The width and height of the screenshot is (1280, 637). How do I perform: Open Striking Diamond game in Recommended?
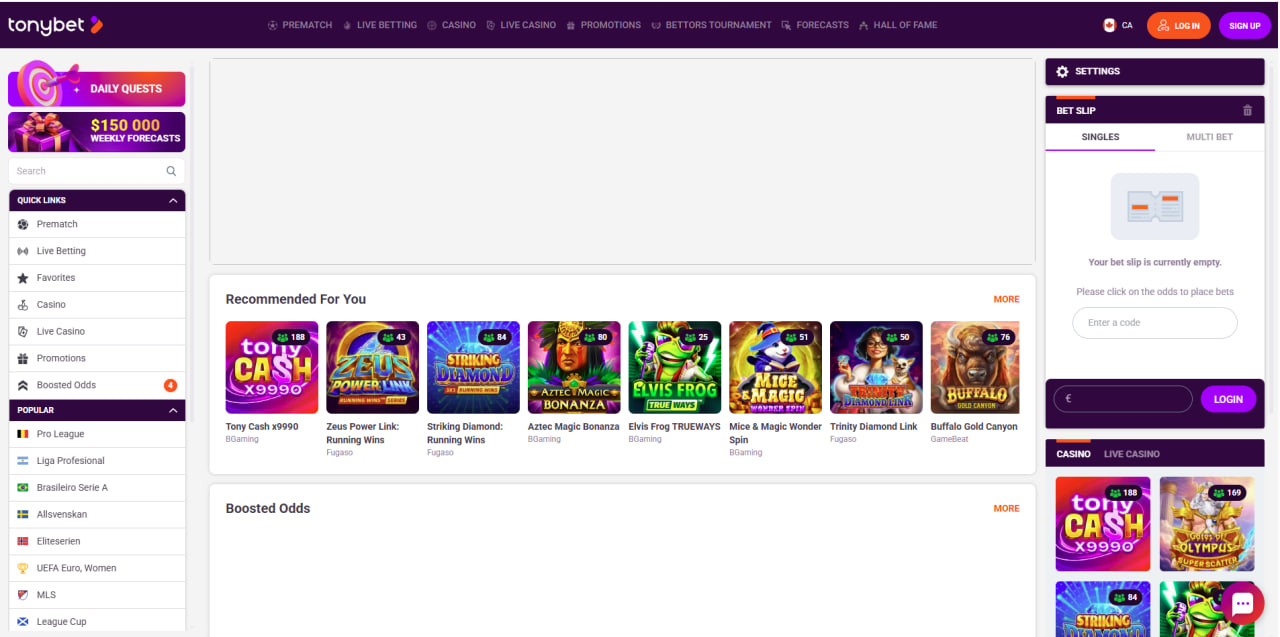473,367
